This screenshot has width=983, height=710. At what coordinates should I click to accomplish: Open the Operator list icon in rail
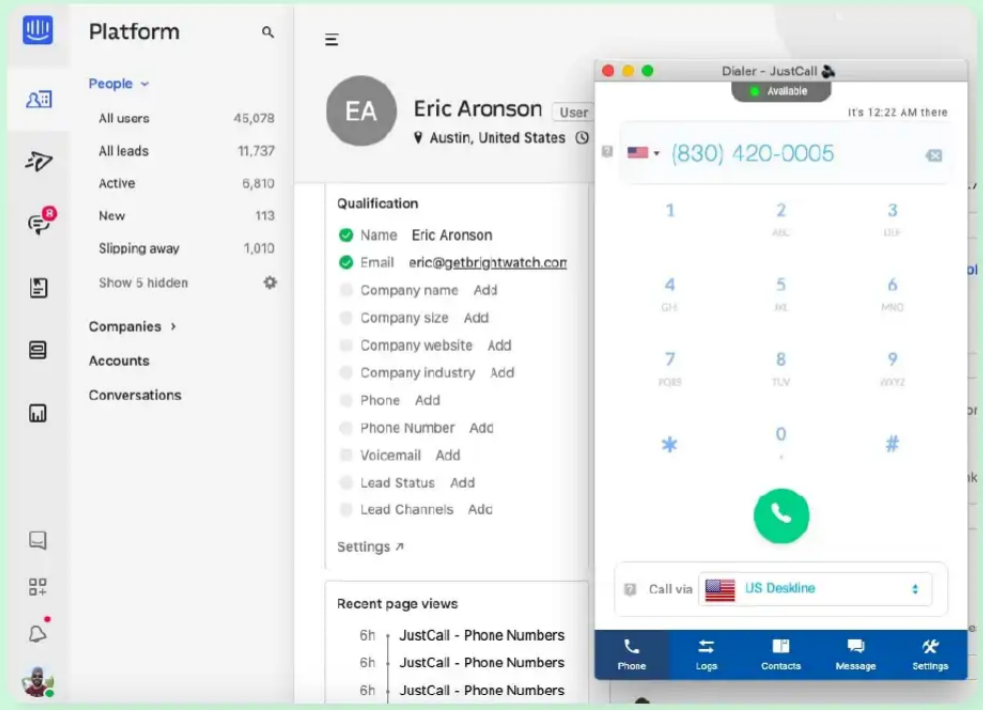38,350
